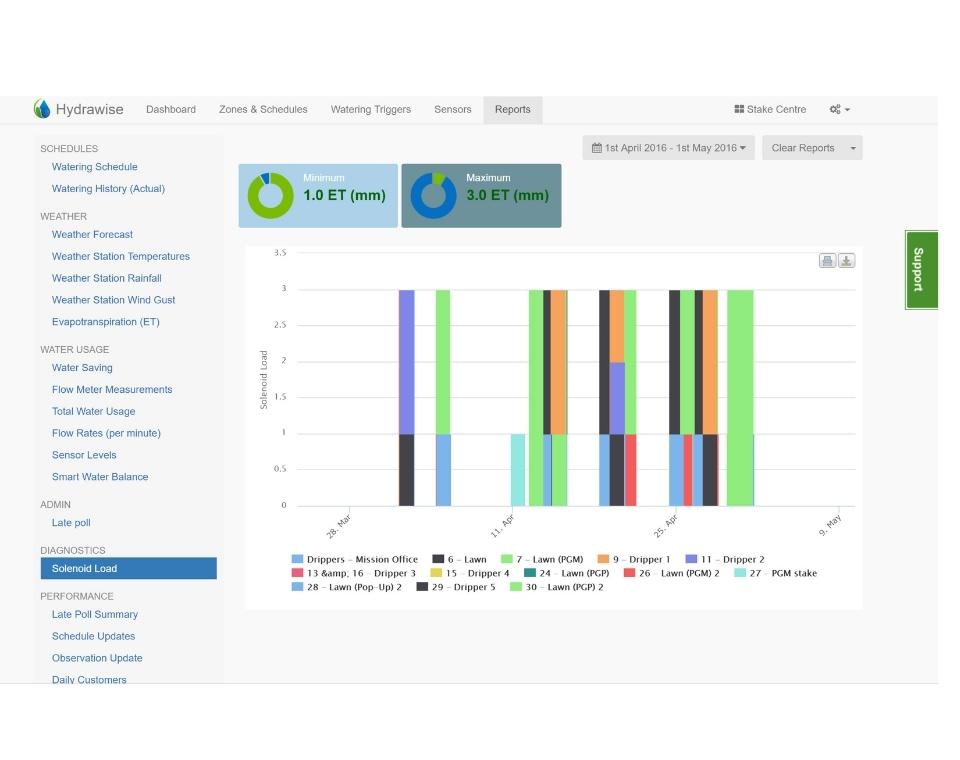Click the Hydrawise water drop logo

click(x=42, y=109)
